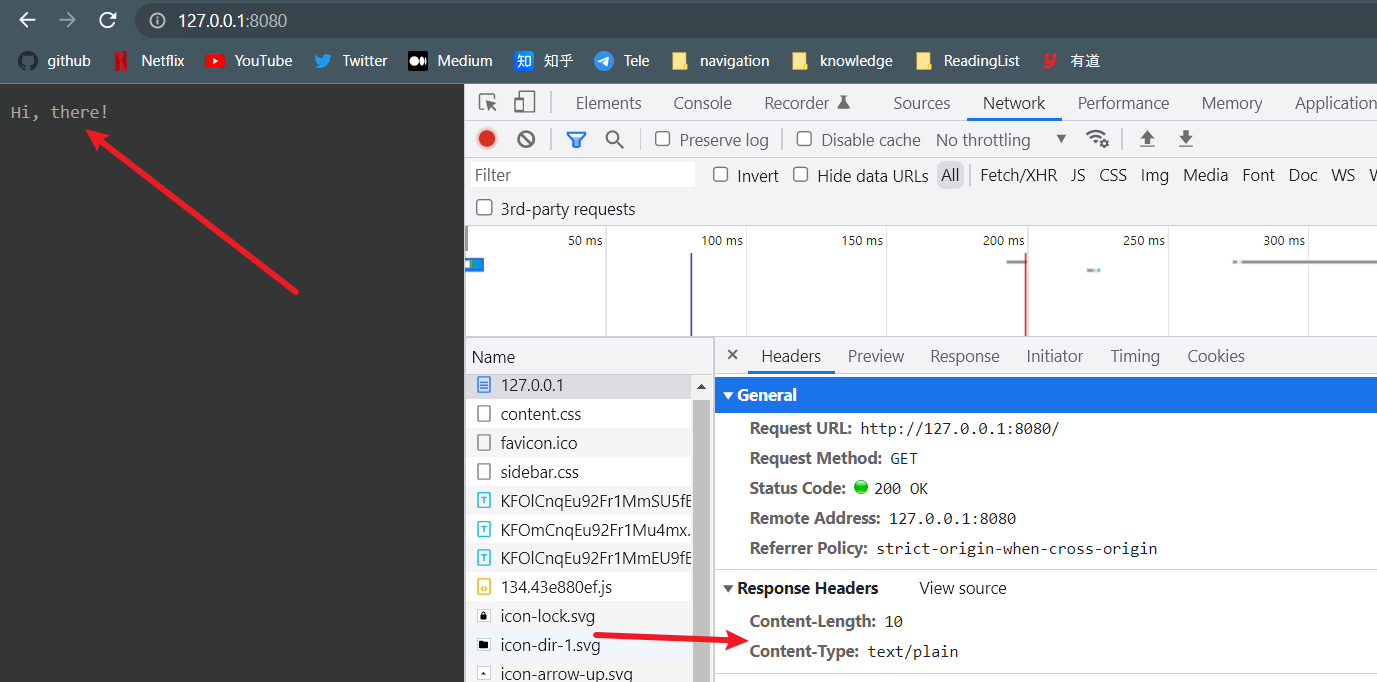The width and height of the screenshot is (1377, 682).
Task: Show the request Response tab
Action: pyautogui.click(x=965, y=356)
